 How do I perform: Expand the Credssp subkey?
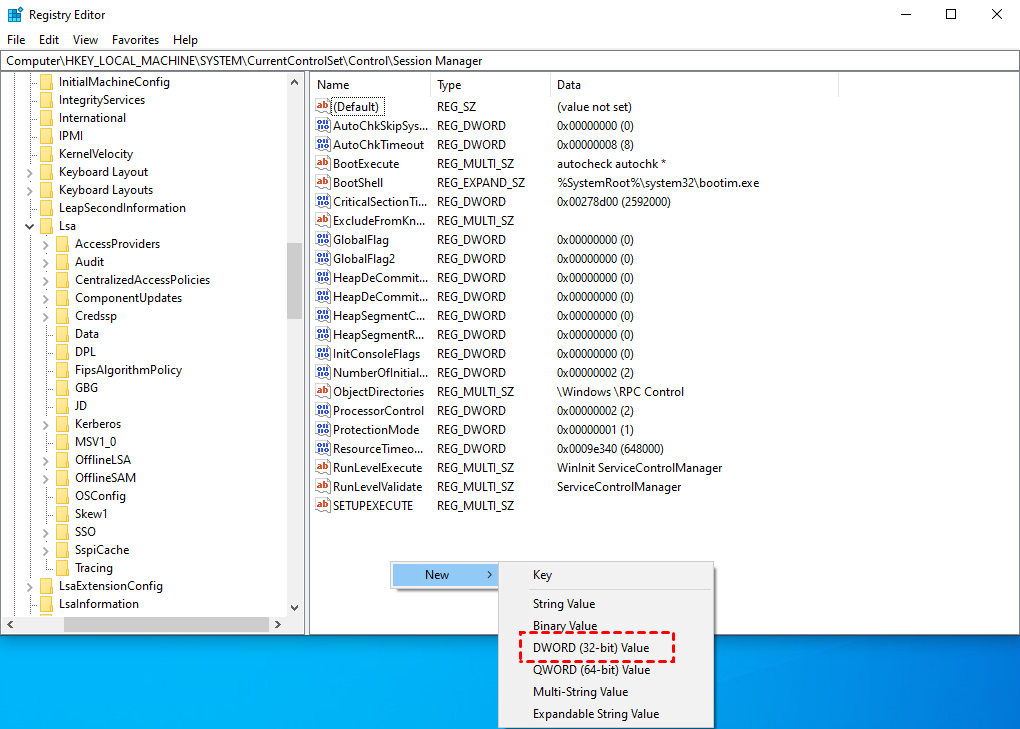coord(45,316)
